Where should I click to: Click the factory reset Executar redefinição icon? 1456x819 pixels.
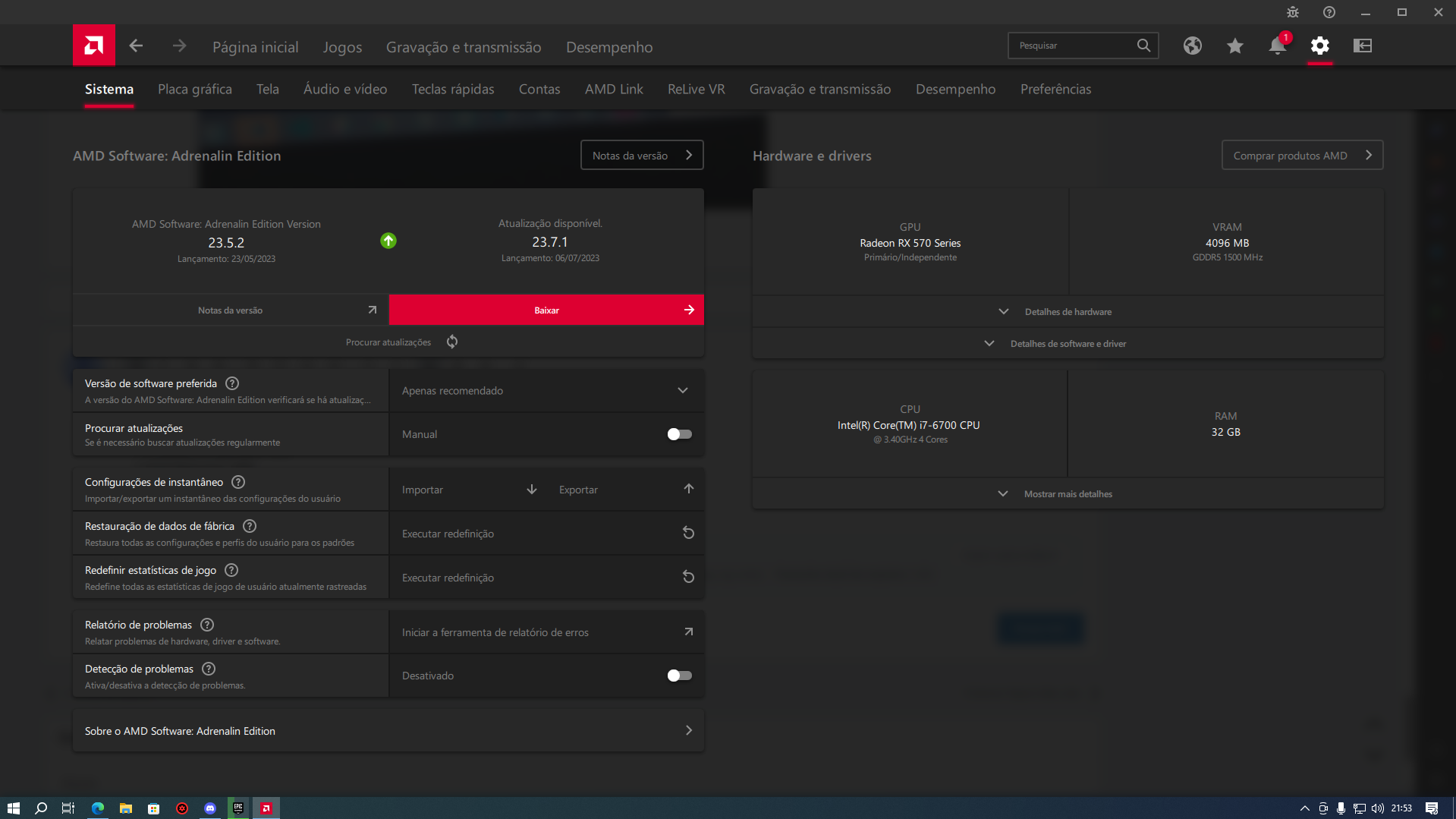point(688,533)
